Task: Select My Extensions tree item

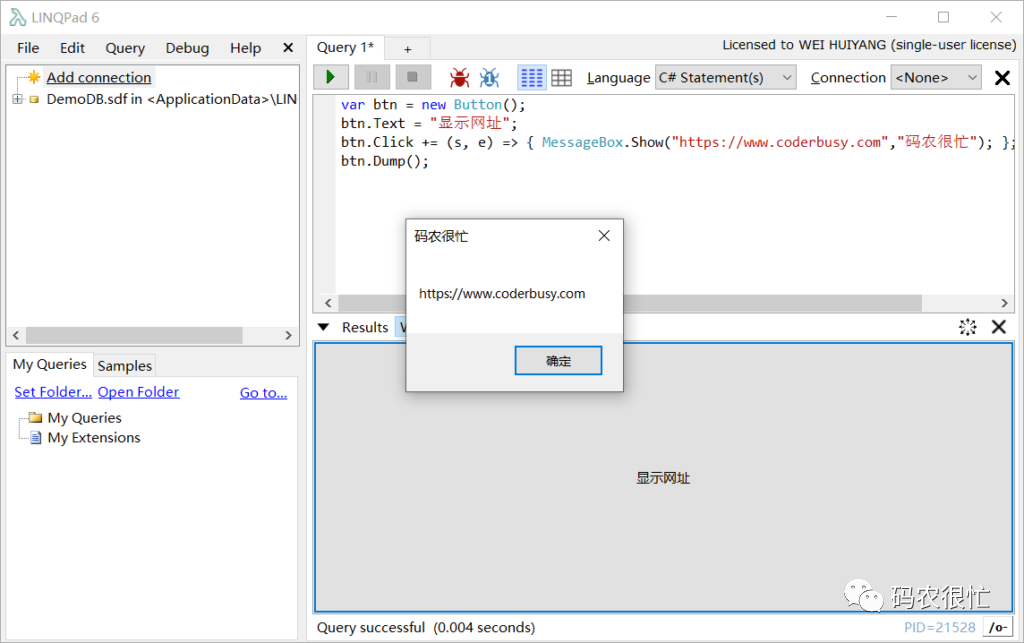Action: tap(94, 437)
